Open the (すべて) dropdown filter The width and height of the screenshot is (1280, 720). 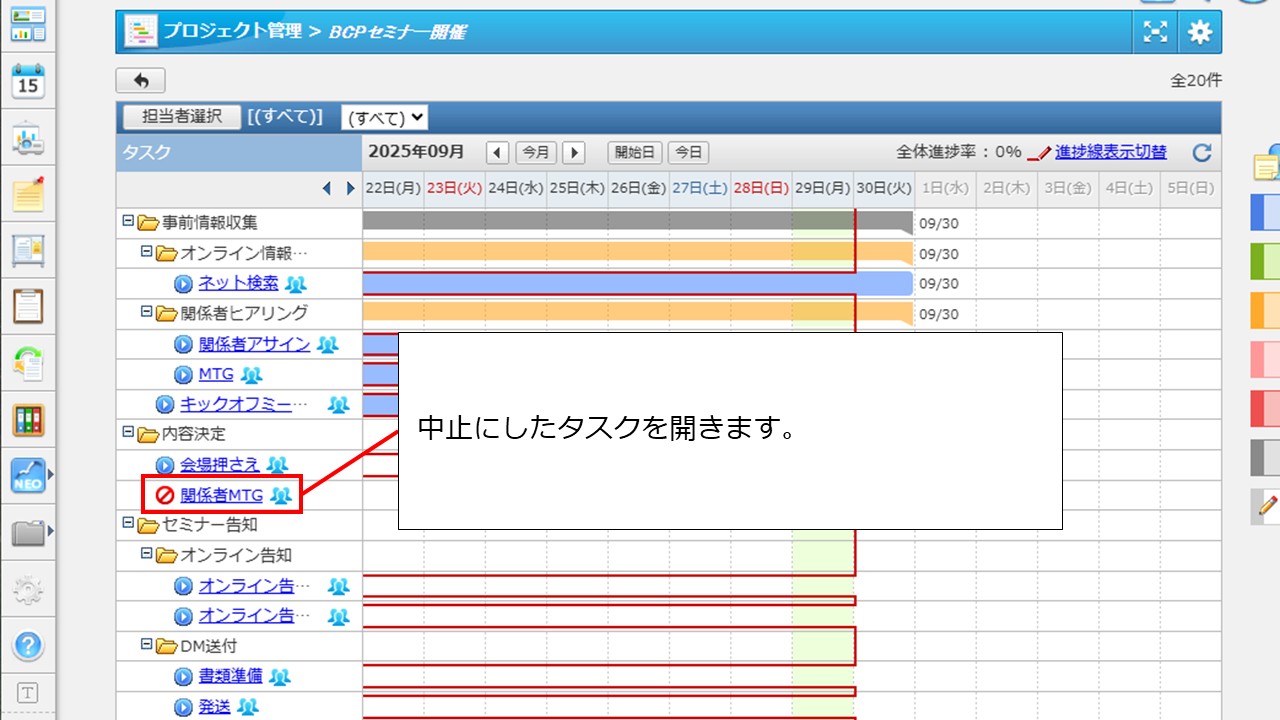coord(384,118)
